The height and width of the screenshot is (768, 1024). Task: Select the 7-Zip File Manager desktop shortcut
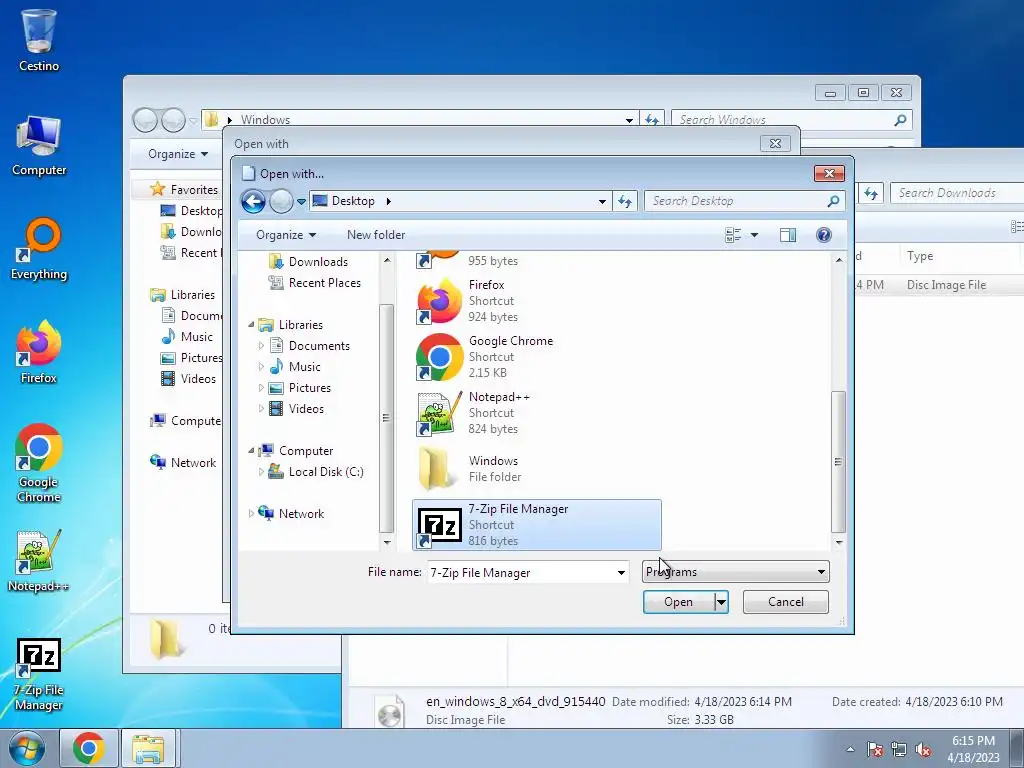coord(39,675)
